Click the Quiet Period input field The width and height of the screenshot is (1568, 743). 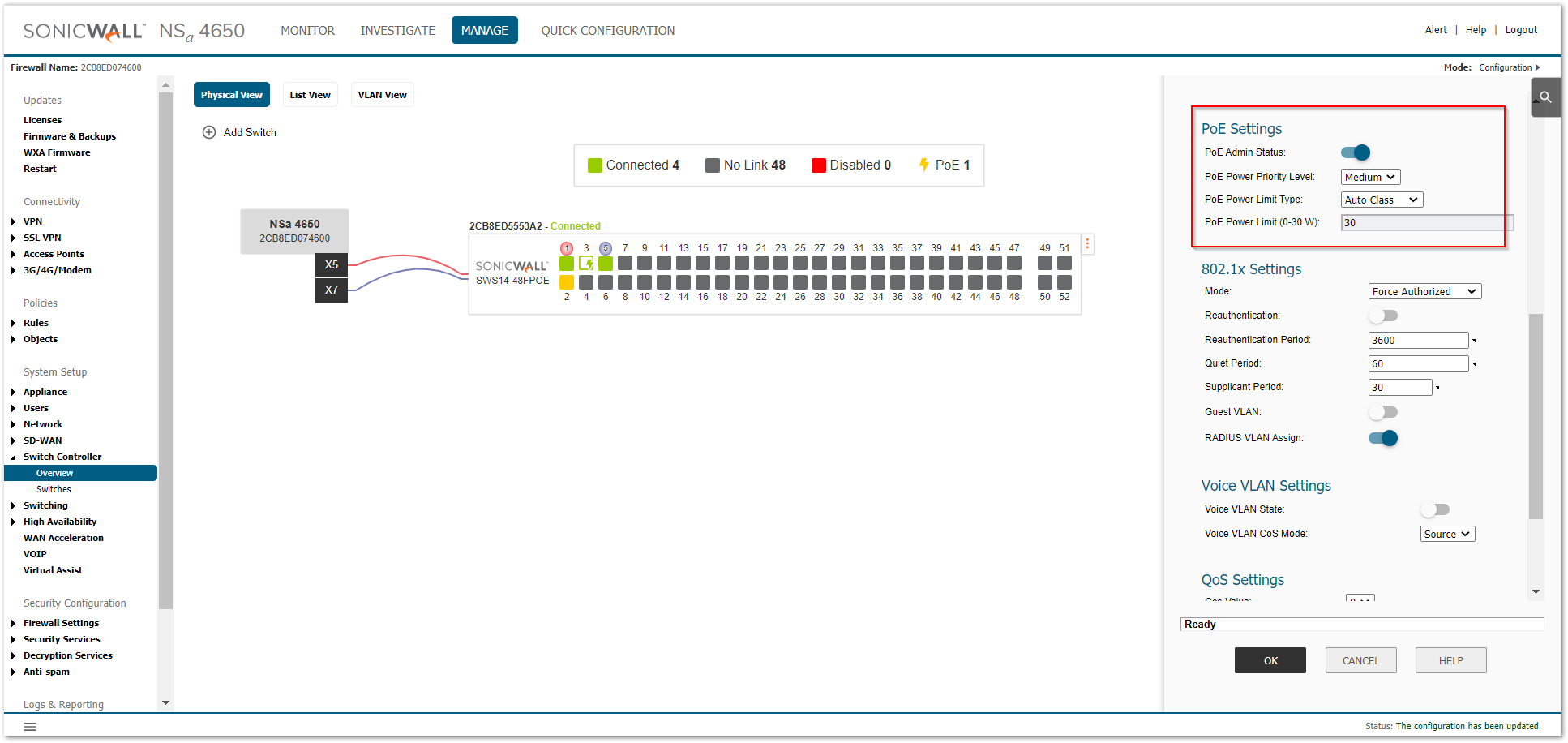point(1419,363)
